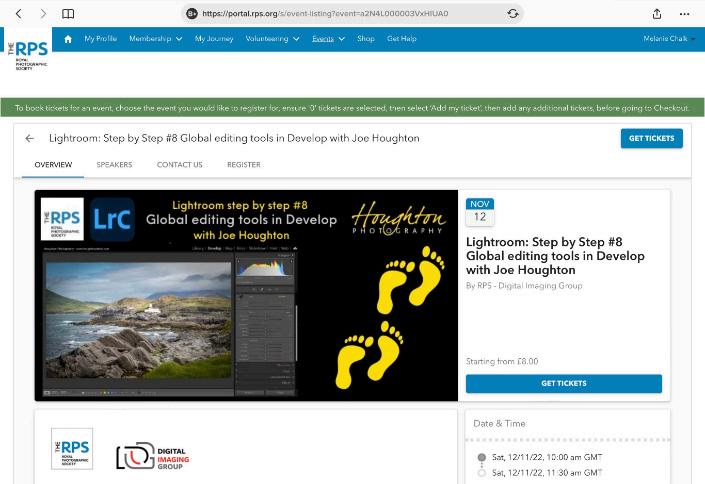The height and width of the screenshot is (484, 705).
Task: Open the share icon in browser toolbar
Action: [657, 13]
